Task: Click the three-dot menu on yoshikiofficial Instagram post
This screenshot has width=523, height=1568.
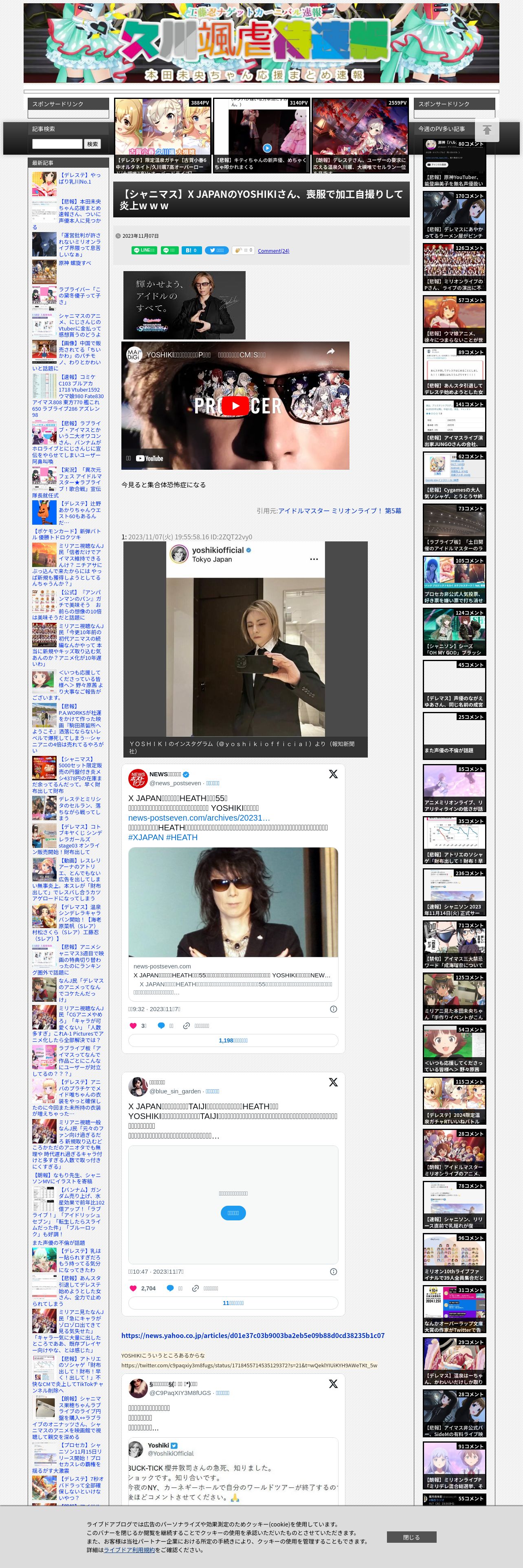Action: tap(314, 559)
